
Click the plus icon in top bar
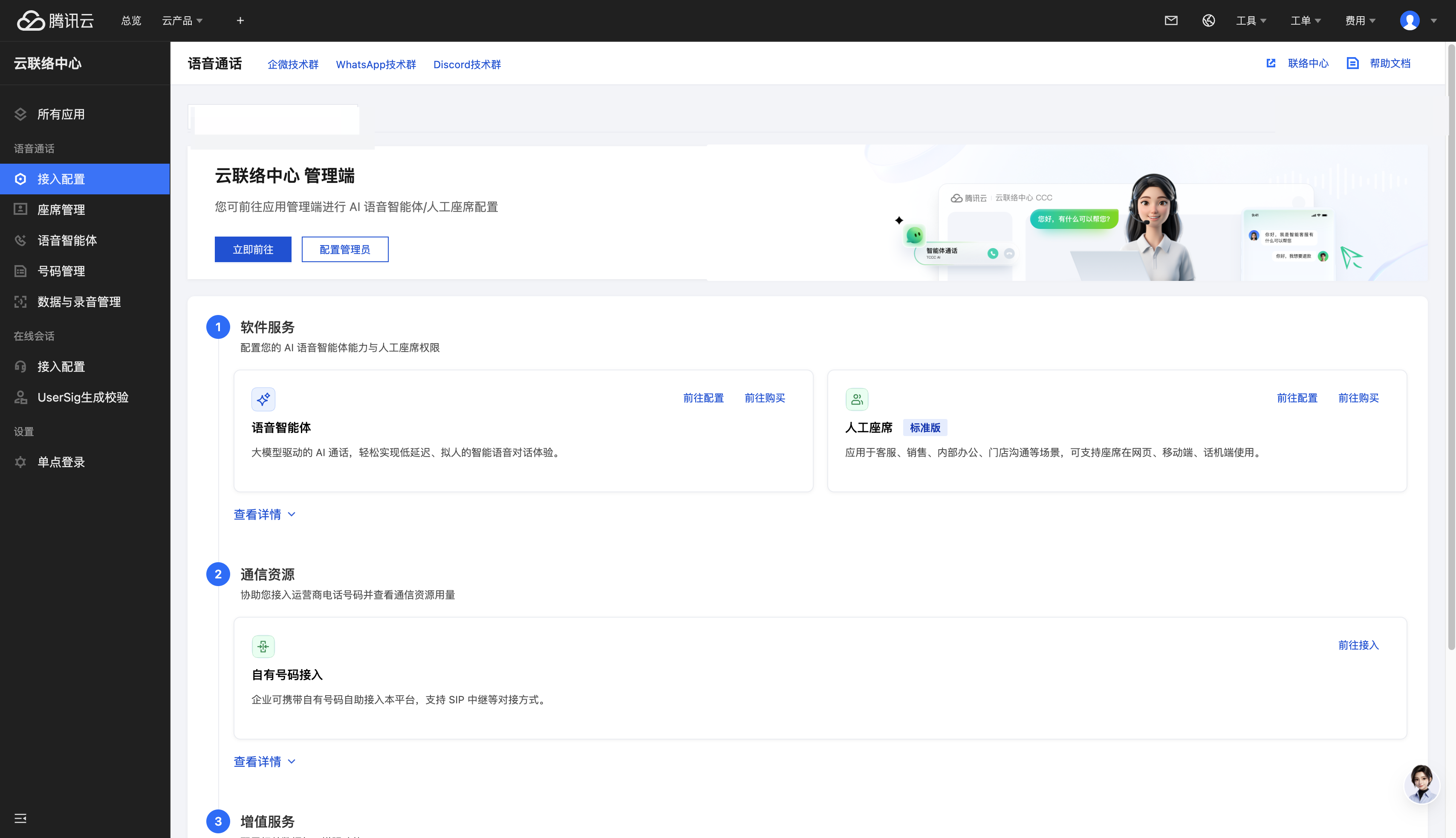[240, 21]
